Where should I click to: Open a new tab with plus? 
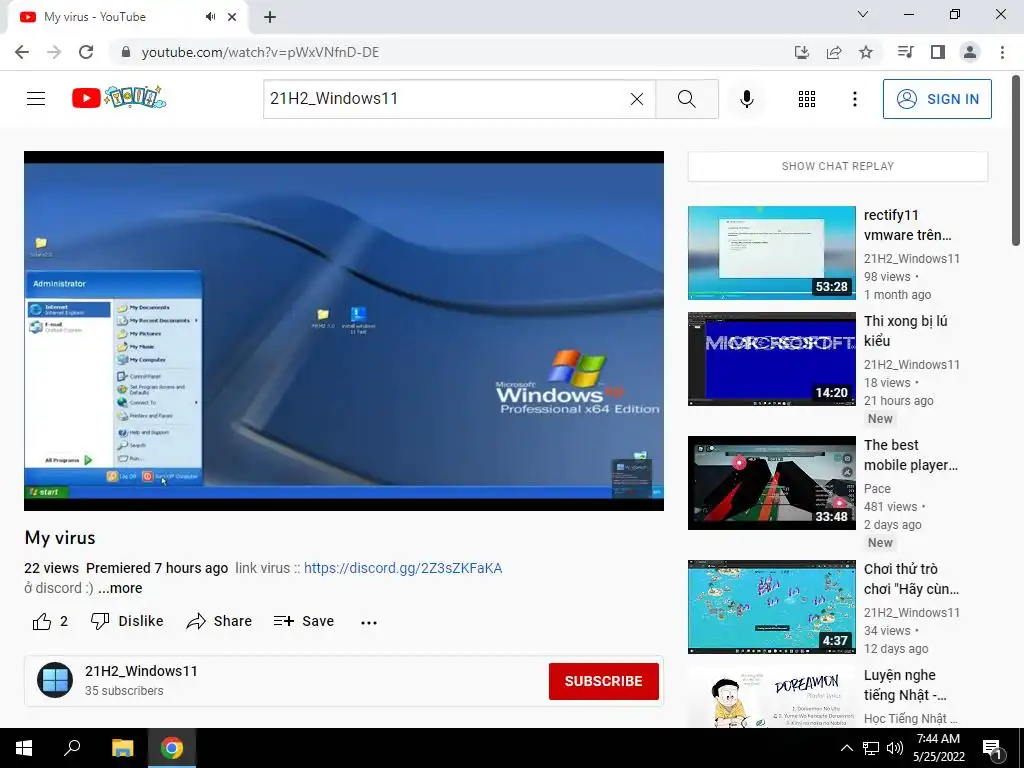click(270, 18)
